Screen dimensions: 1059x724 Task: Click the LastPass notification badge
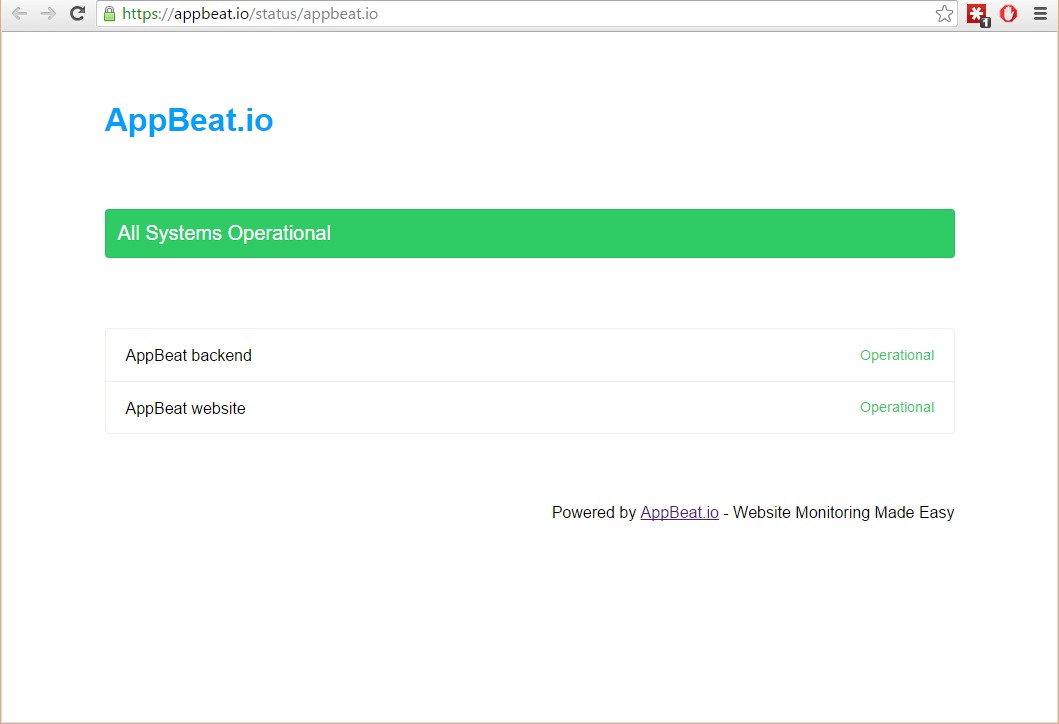(986, 22)
